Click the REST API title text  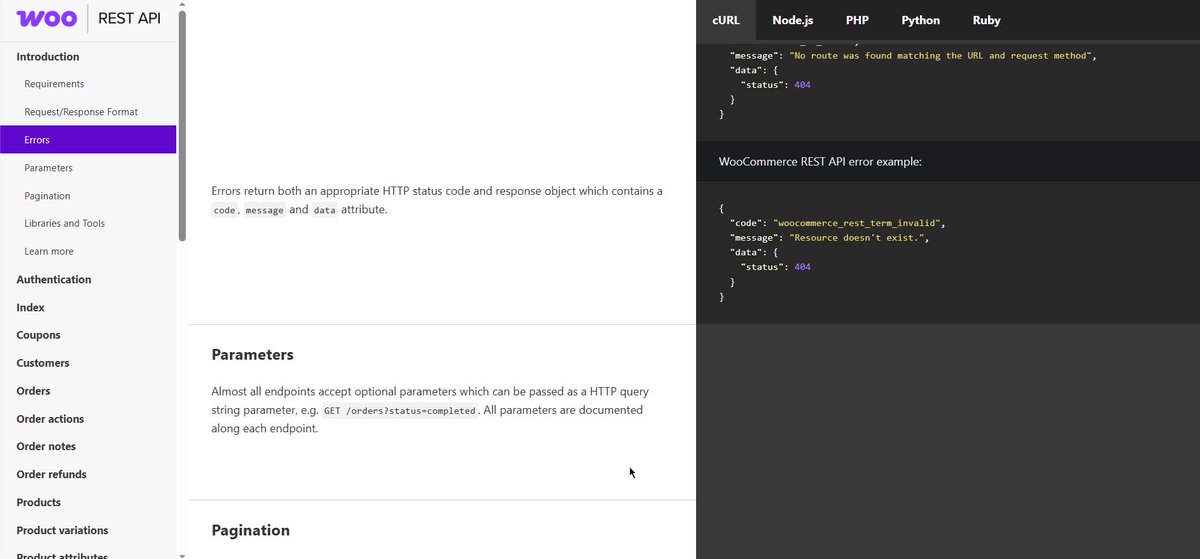[129, 18]
